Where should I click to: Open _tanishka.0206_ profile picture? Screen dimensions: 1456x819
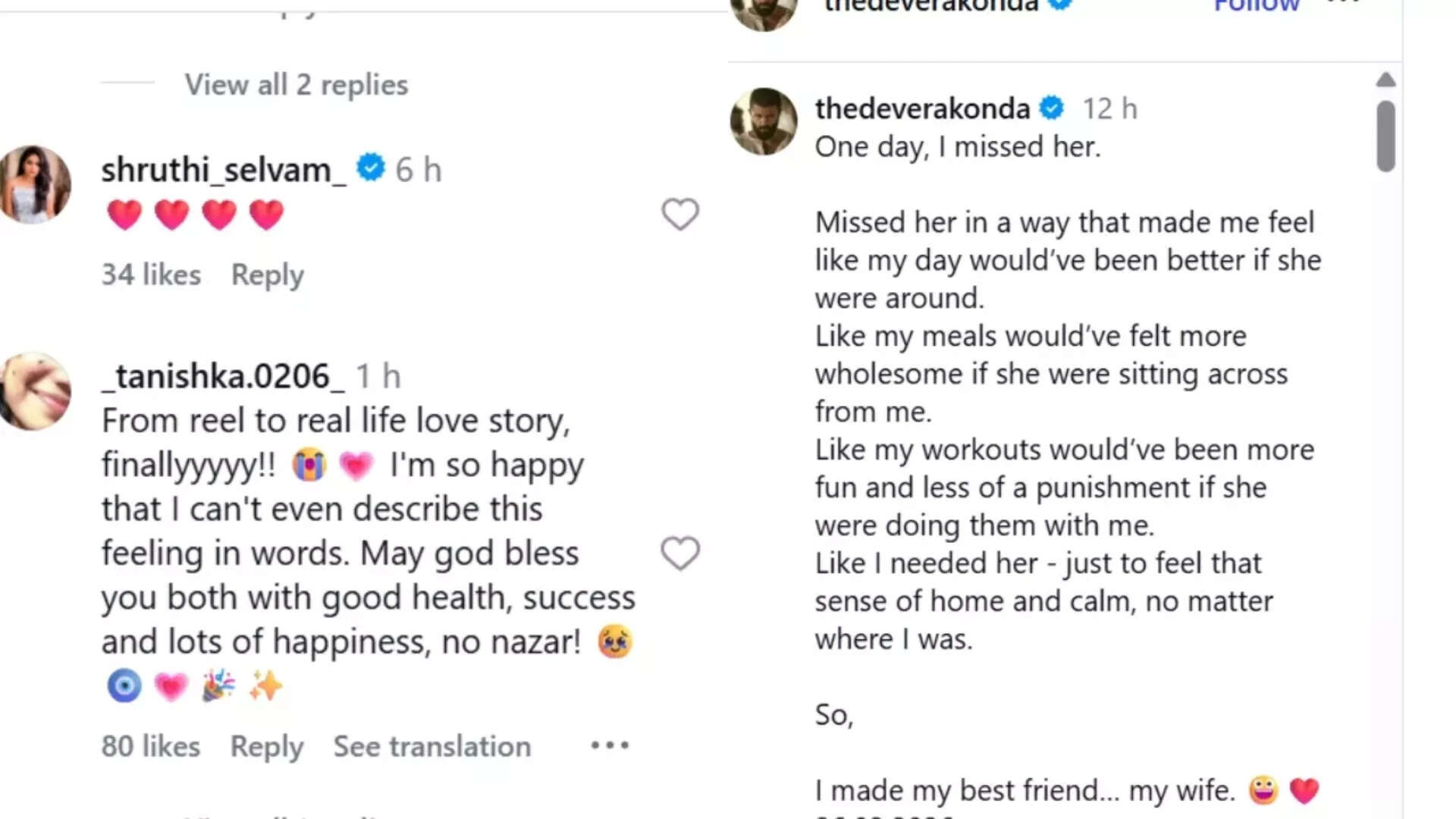click(35, 391)
